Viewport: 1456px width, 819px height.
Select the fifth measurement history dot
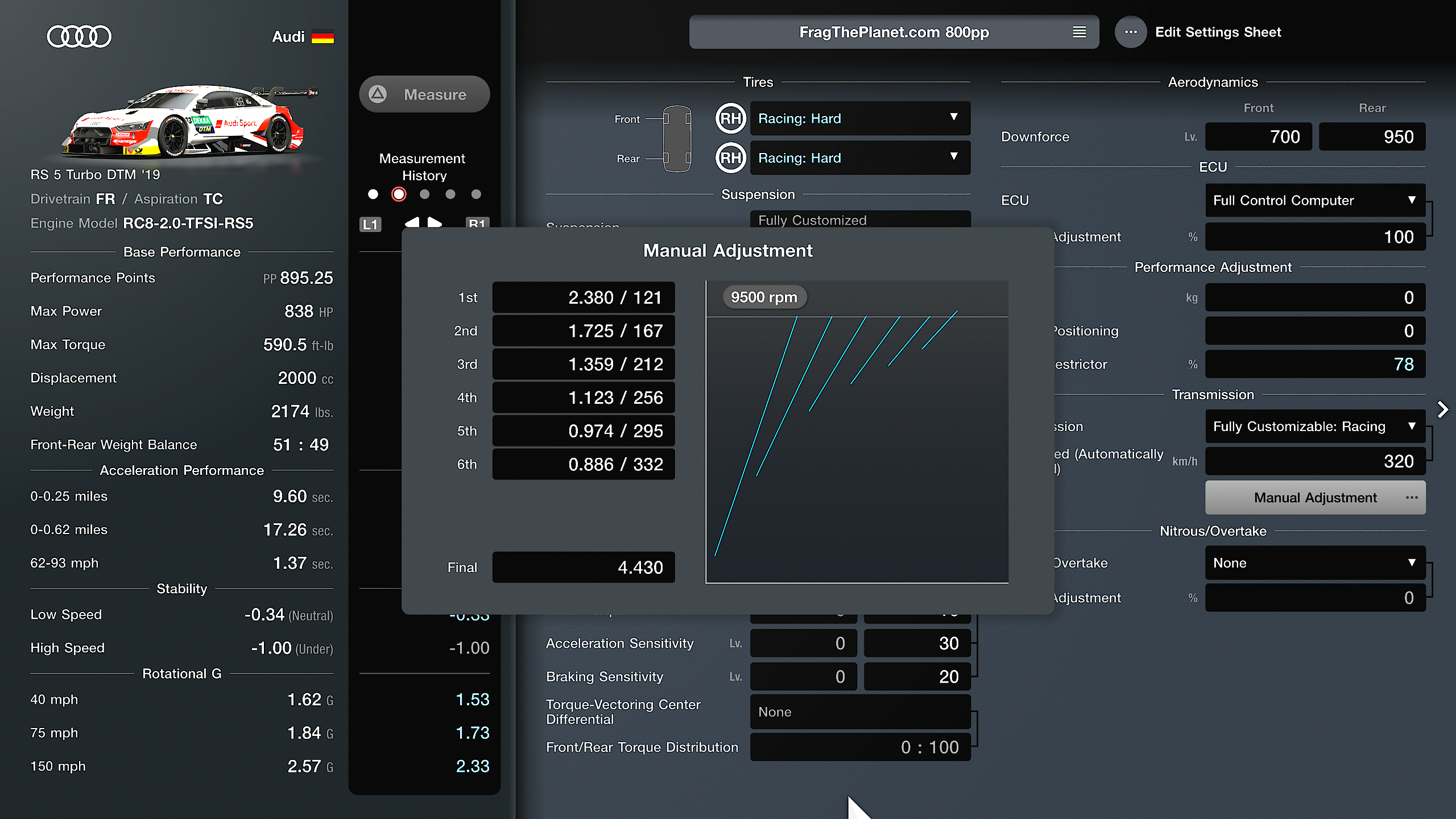(476, 195)
